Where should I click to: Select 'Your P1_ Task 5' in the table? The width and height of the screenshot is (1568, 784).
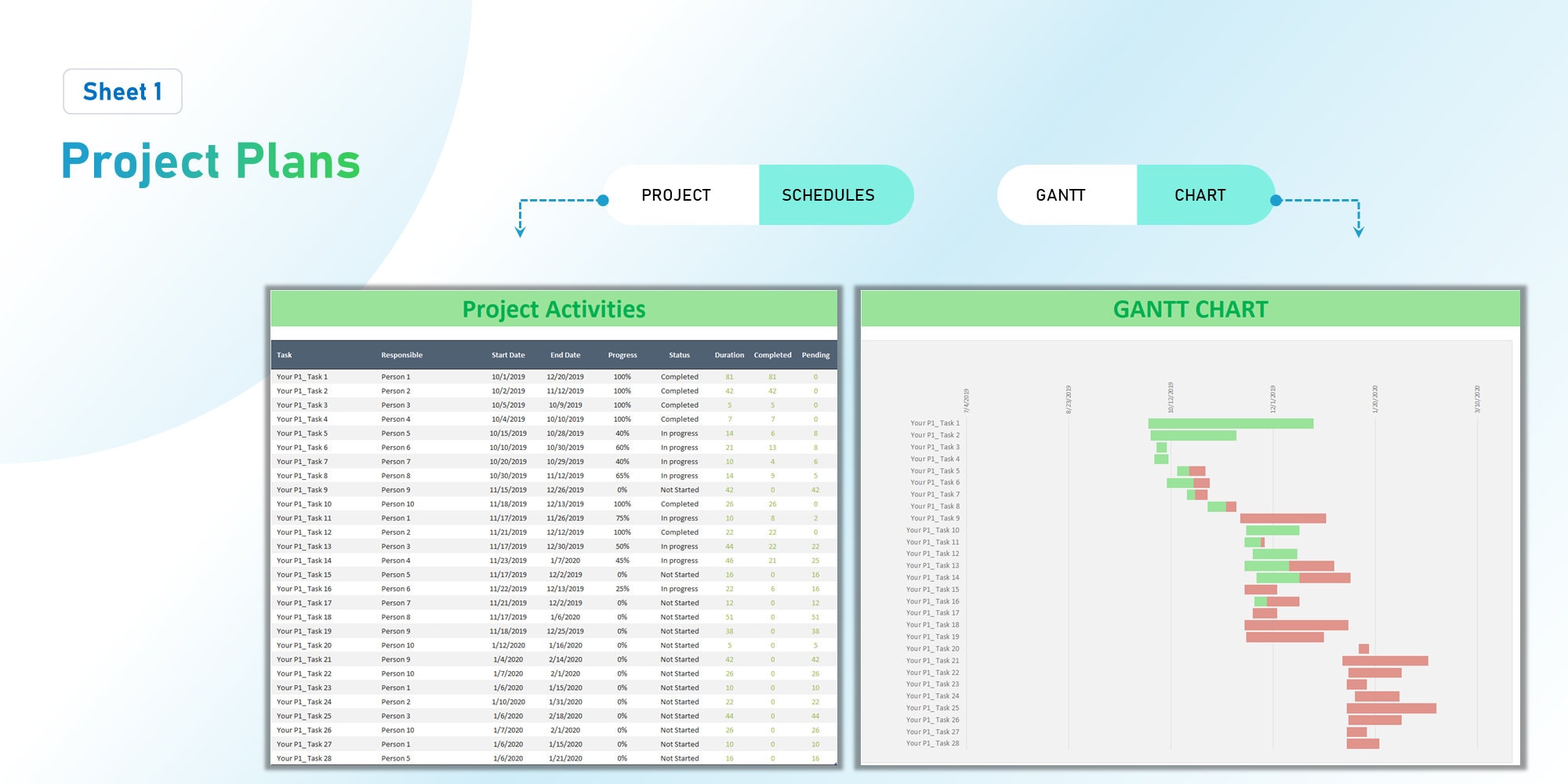(302, 434)
